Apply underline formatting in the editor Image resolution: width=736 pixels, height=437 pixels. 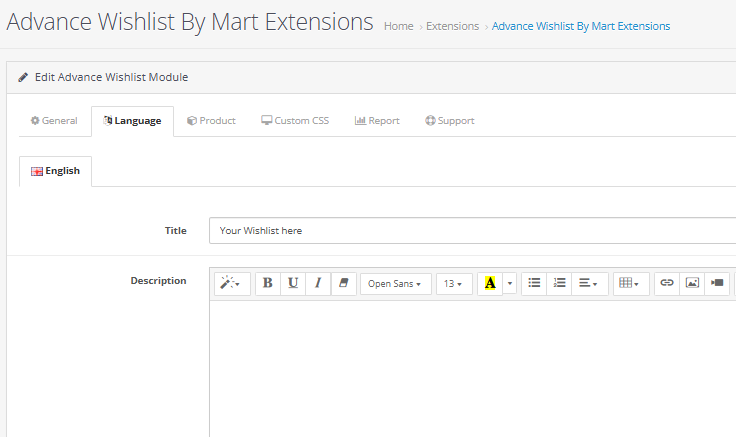pos(293,283)
